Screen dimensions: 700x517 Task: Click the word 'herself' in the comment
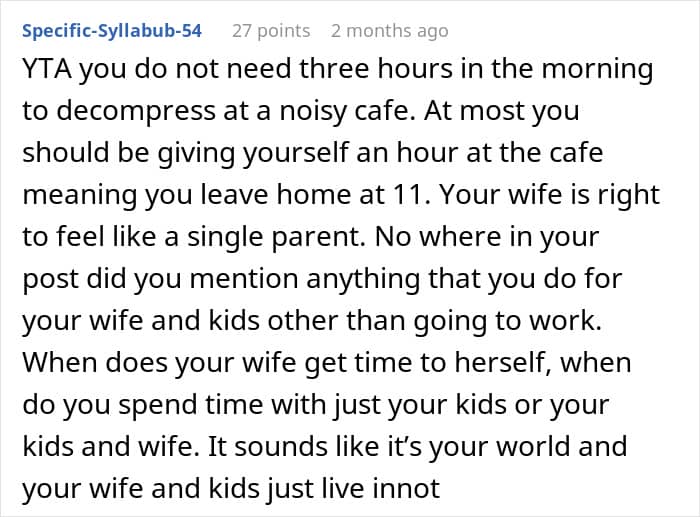tap(503, 362)
